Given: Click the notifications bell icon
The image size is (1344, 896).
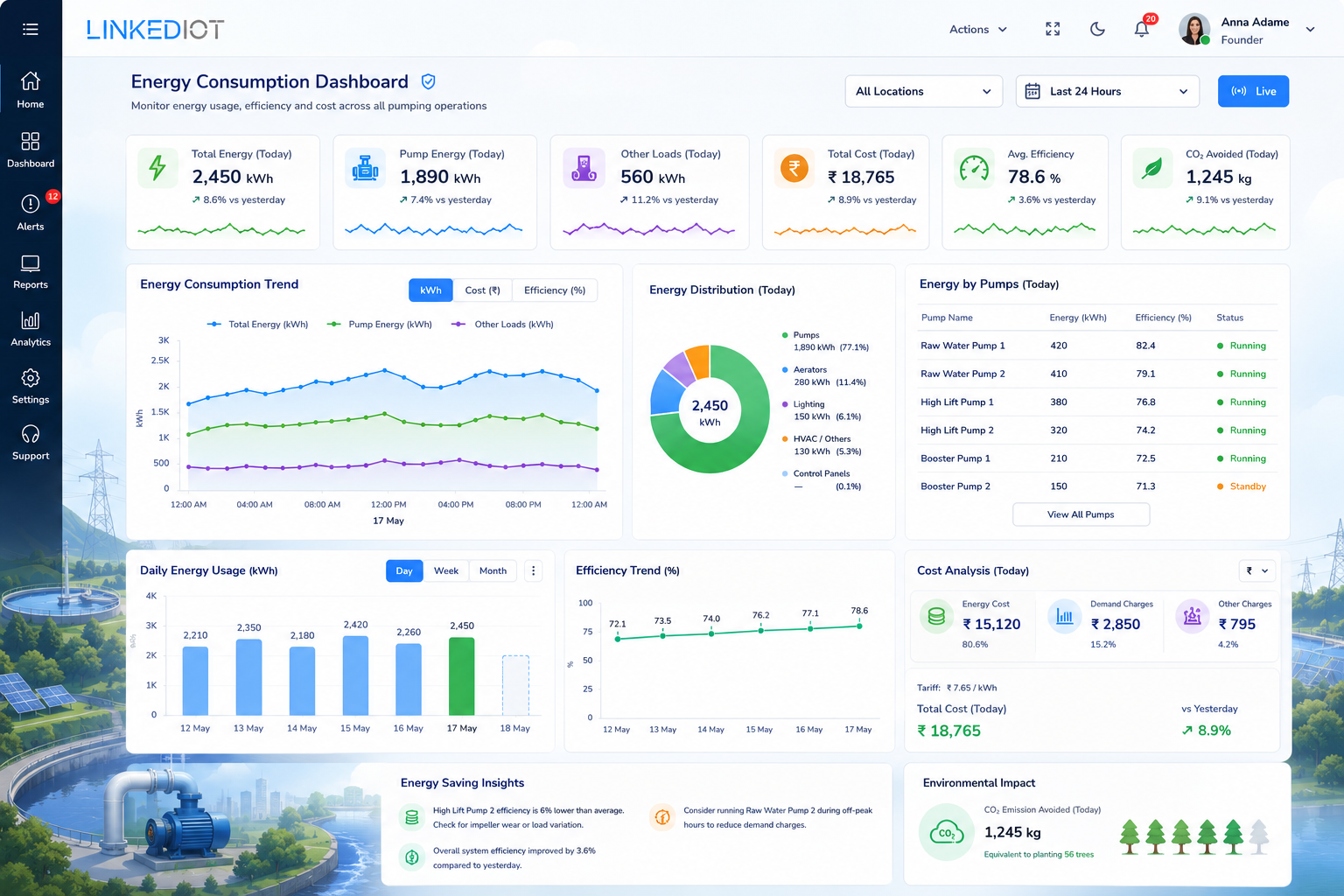Looking at the screenshot, I should [x=1142, y=29].
